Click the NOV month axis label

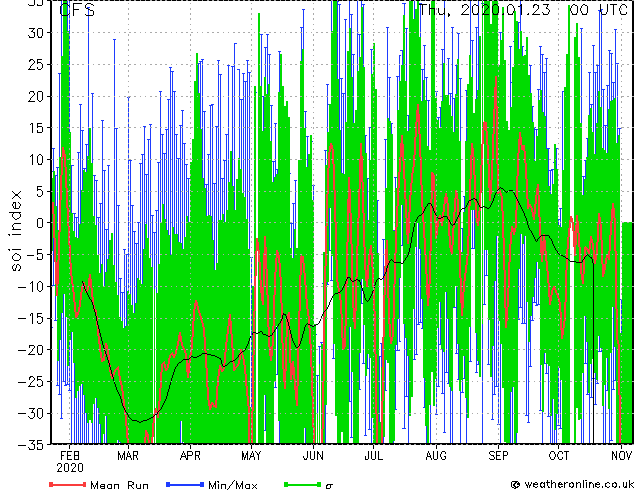coord(621,456)
